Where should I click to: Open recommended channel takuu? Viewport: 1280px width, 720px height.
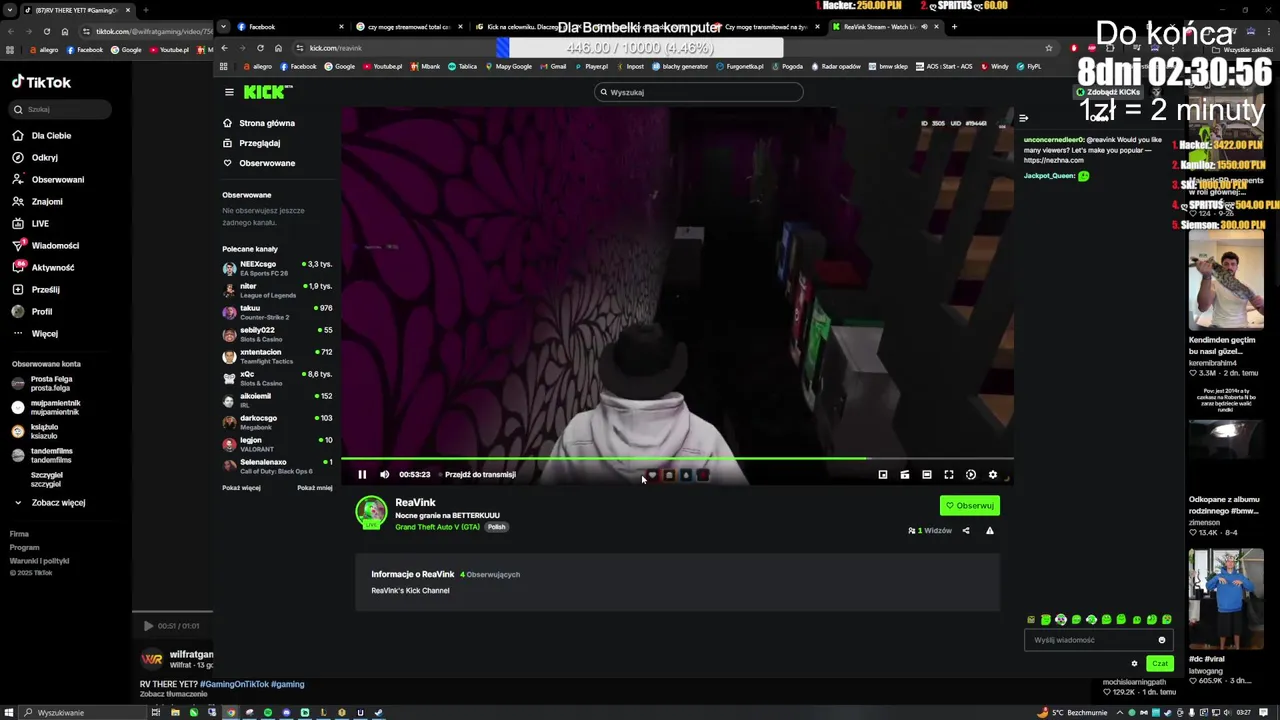point(277,312)
